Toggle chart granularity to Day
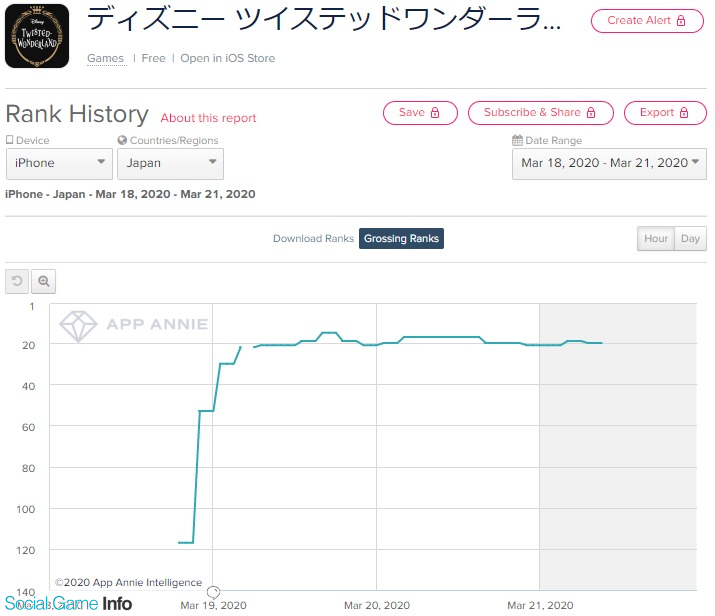The image size is (715, 616). [690, 238]
